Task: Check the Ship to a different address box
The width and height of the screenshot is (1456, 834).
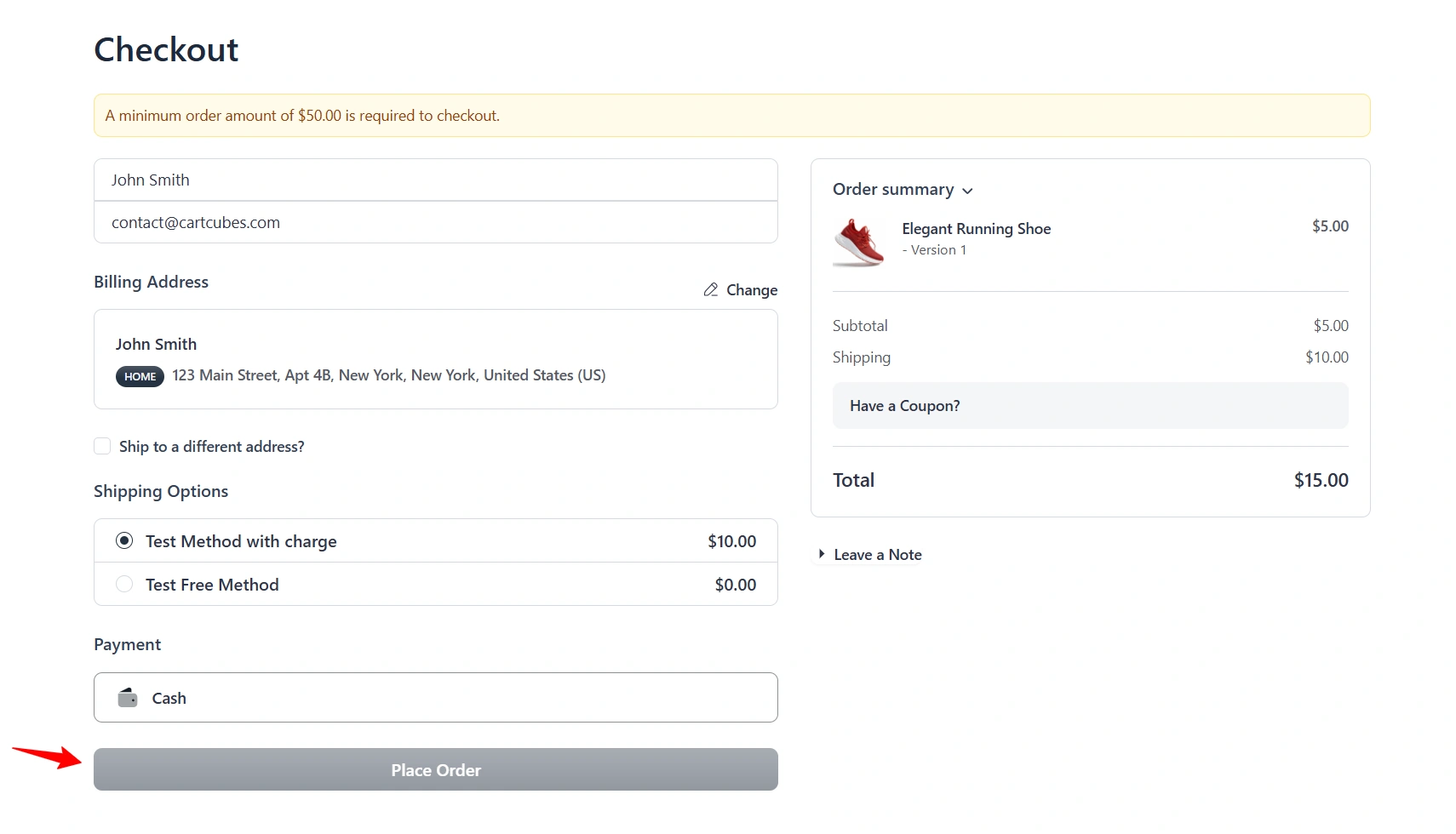Action: coord(102,446)
